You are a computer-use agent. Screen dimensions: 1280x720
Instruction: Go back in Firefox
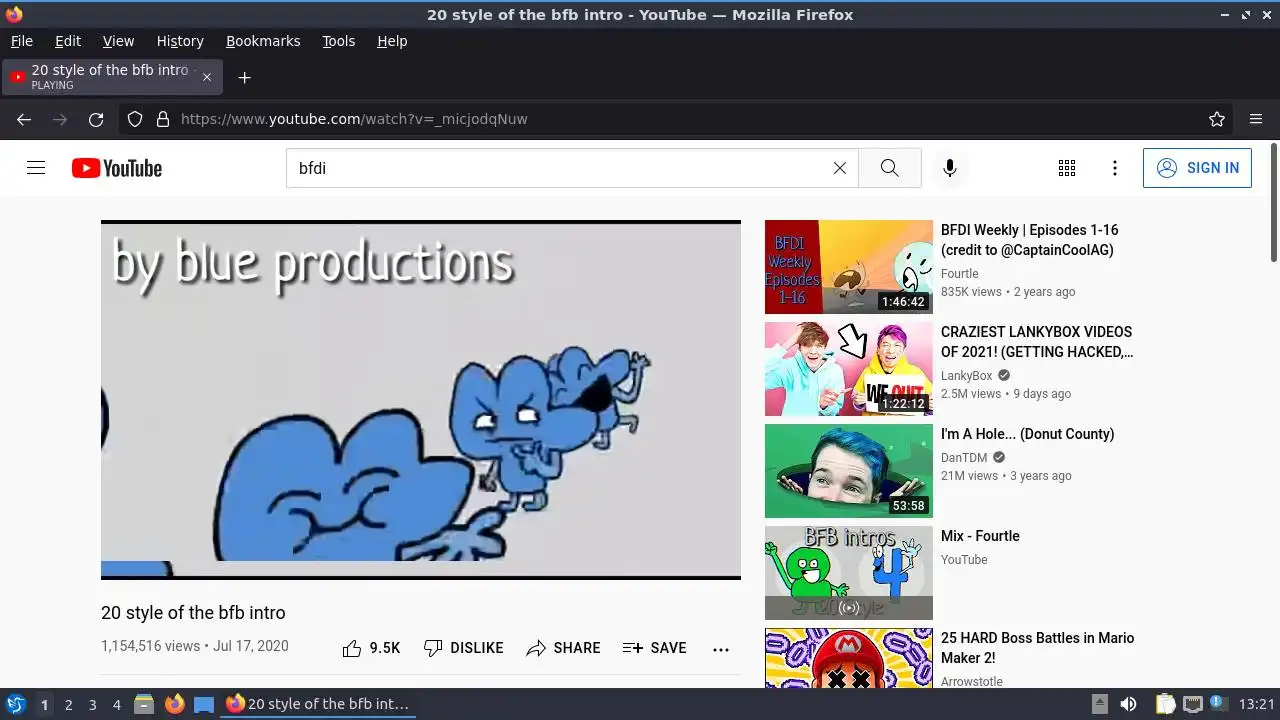(x=24, y=119)
